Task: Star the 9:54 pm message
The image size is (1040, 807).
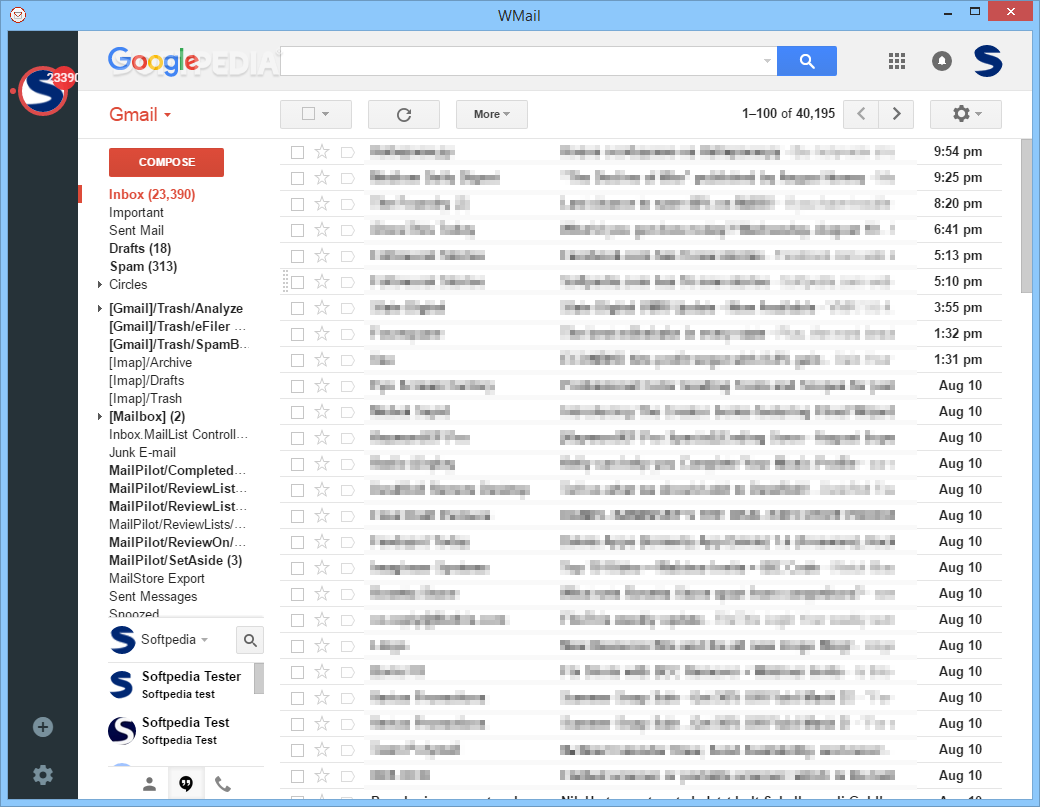Action: pyautogui.click(x=322, y=152)
